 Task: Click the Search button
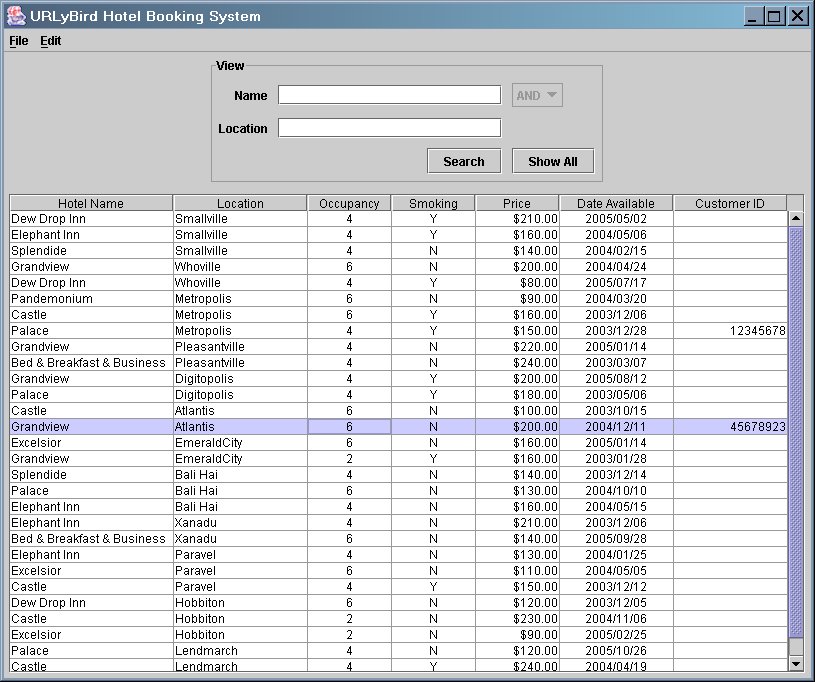[464, 161]
